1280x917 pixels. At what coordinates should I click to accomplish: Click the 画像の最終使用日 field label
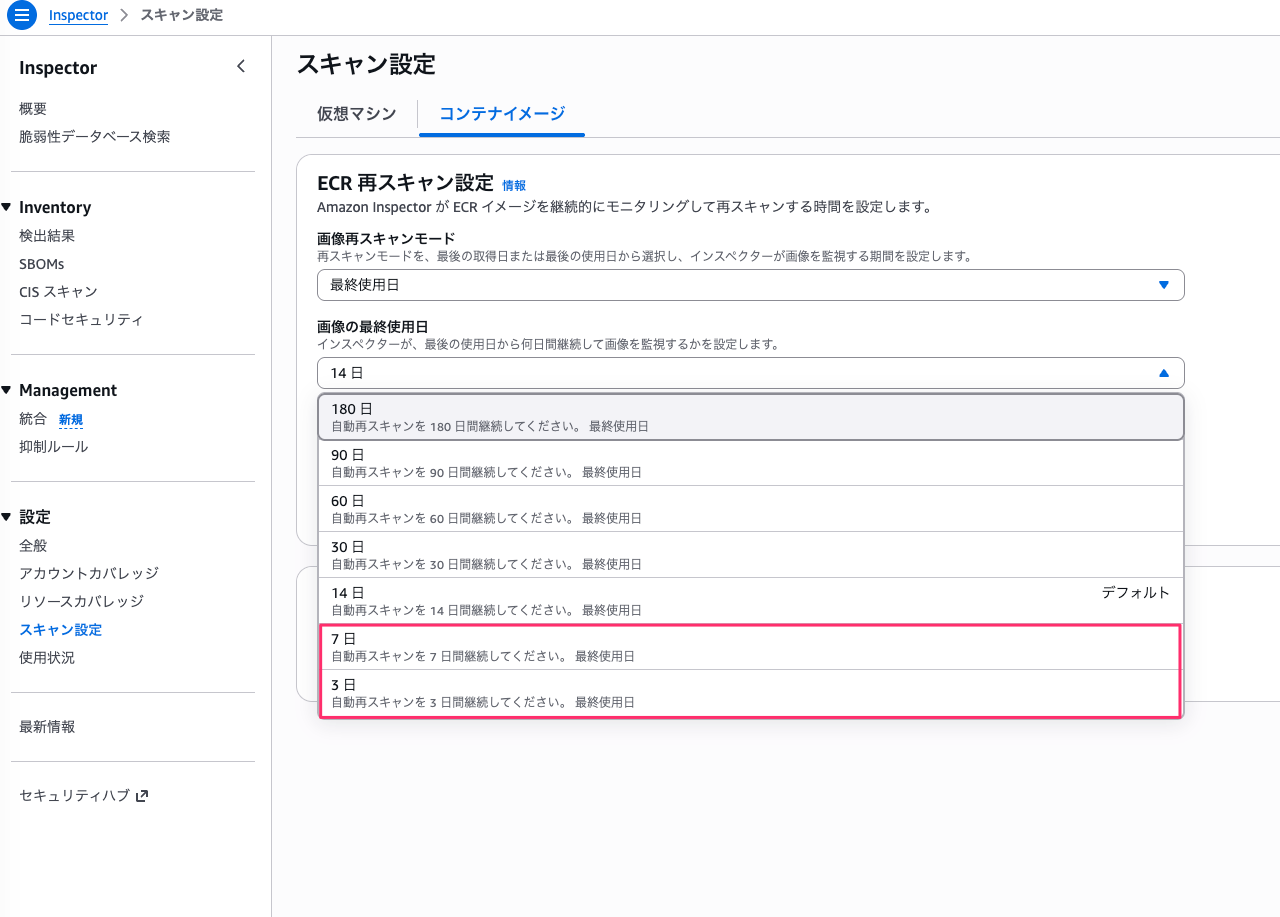pyautogui.click(x=373, y=327)
